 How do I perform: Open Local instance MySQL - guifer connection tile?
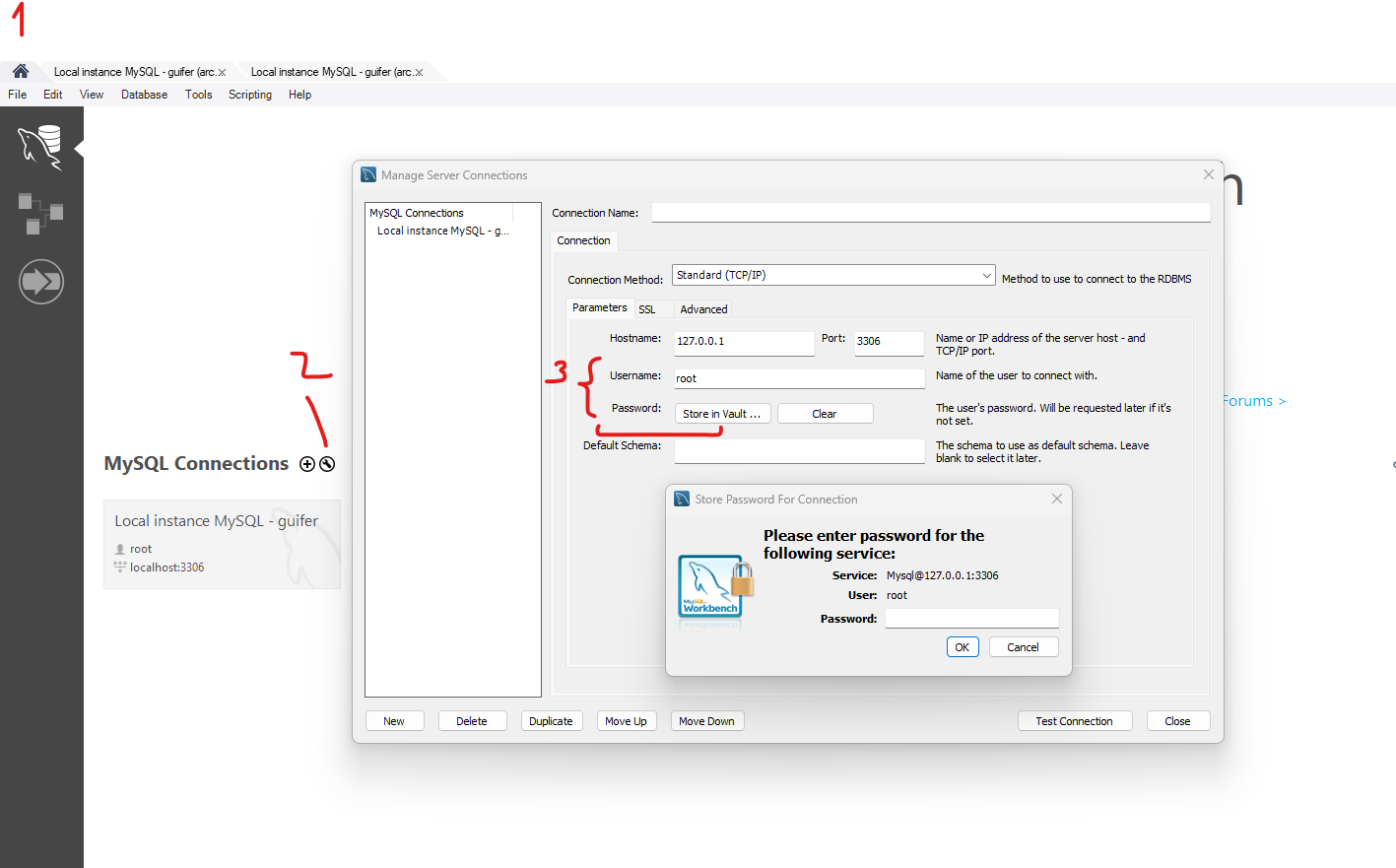click(222, 545)
